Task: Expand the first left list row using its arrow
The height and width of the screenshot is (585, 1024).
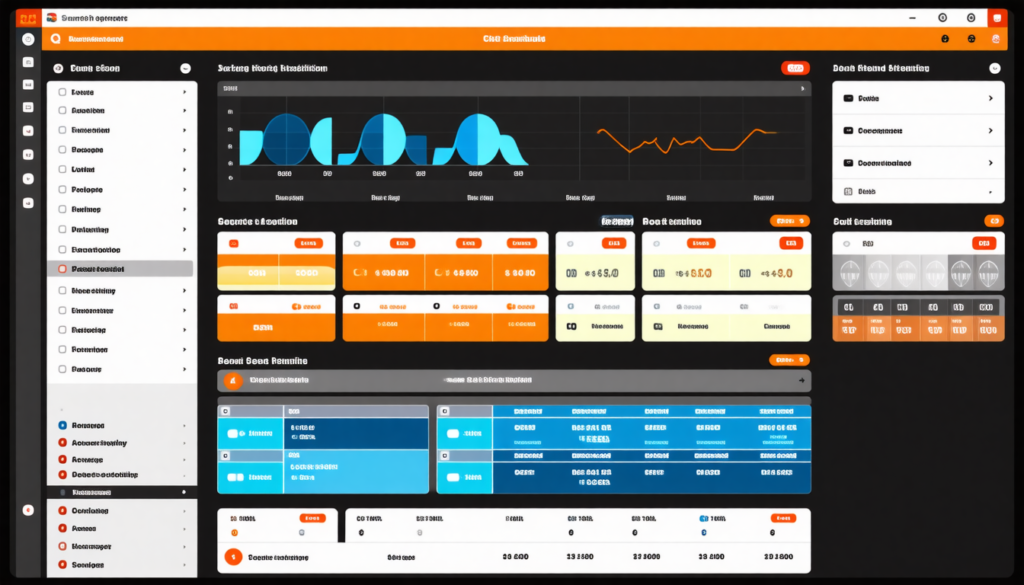Action: click(185, 92)
